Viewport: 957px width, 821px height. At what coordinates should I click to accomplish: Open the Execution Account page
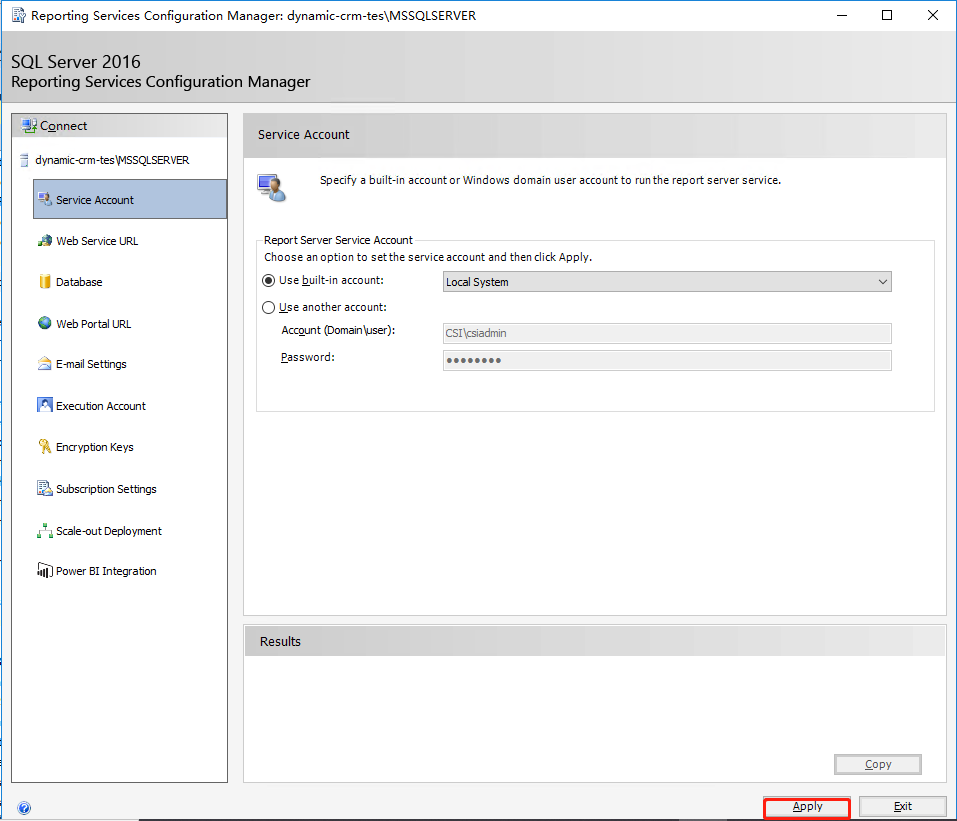pos(101,406)
